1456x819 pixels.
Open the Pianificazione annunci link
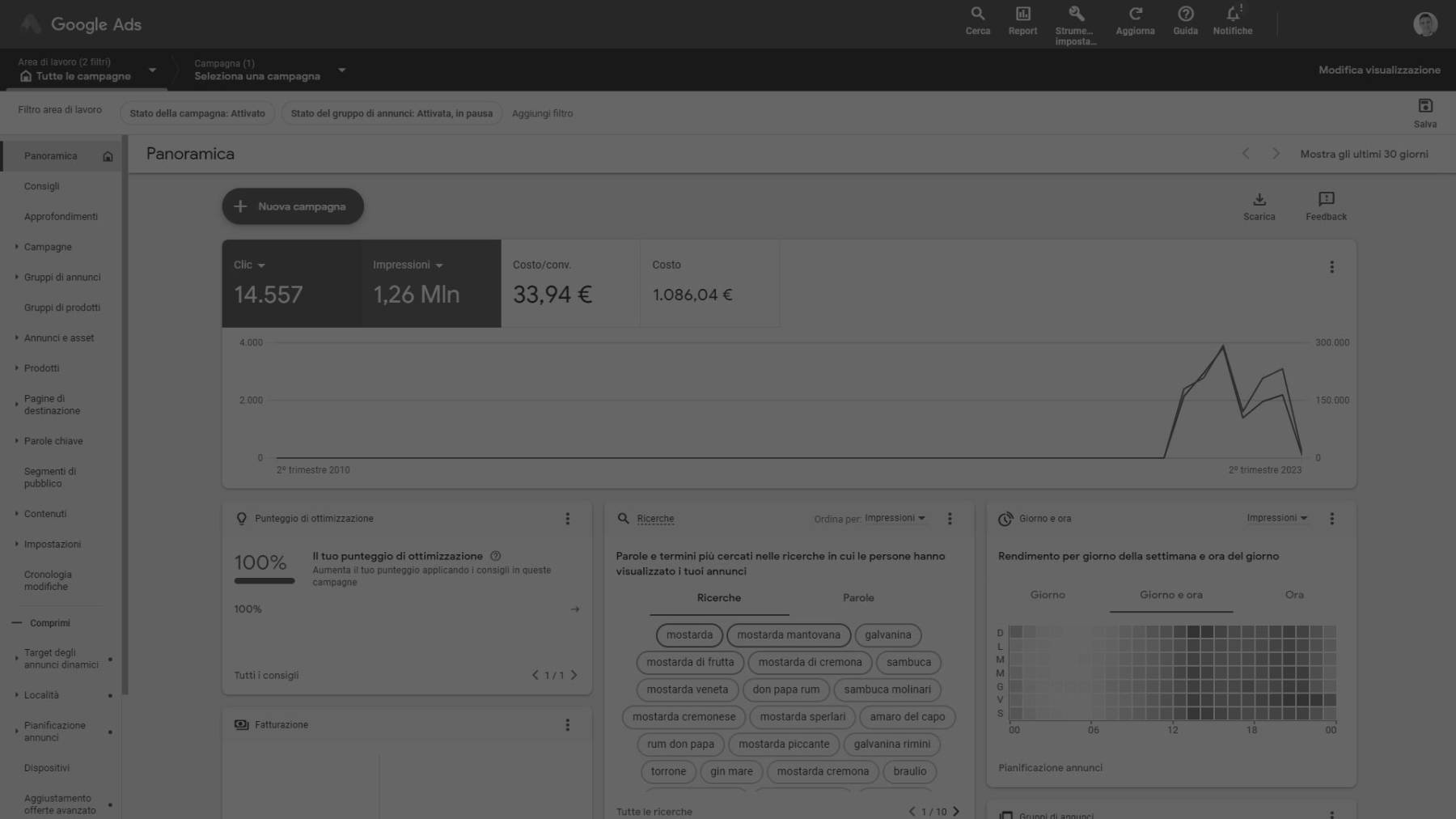pyautogui.click(x=1050, y=768)
